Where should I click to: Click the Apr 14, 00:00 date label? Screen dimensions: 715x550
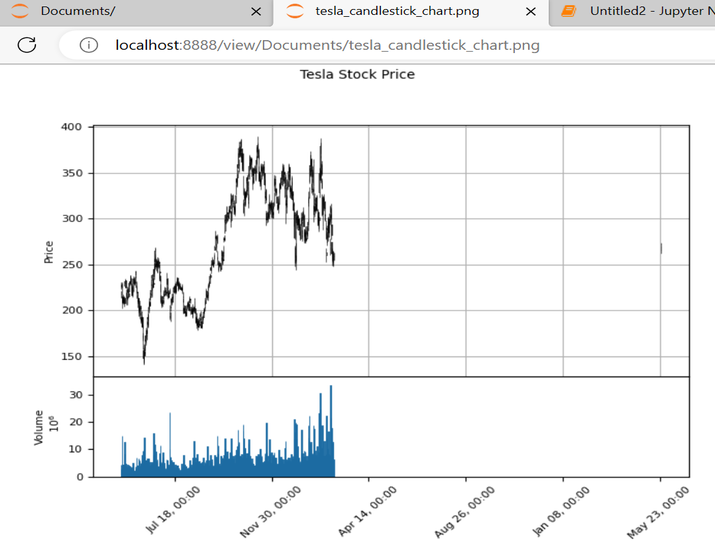click(x=368, y=511)
